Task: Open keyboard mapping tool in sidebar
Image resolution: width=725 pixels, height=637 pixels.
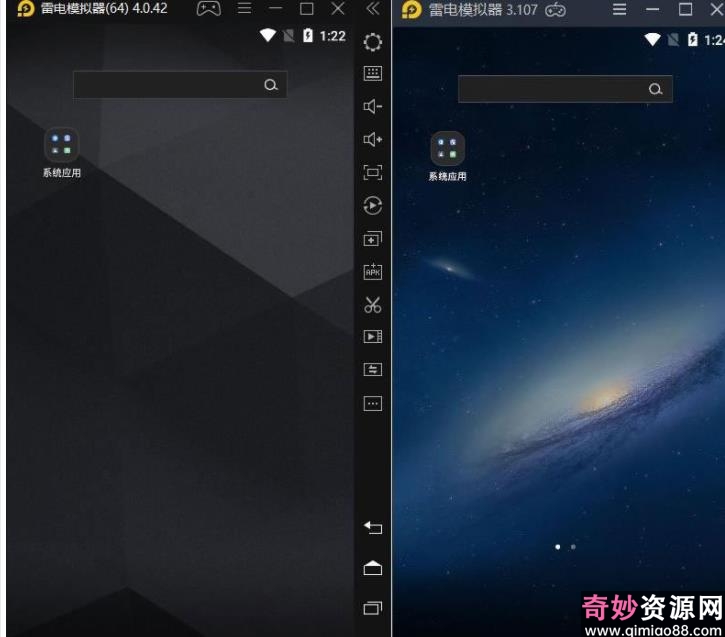Action: point(373,73)
